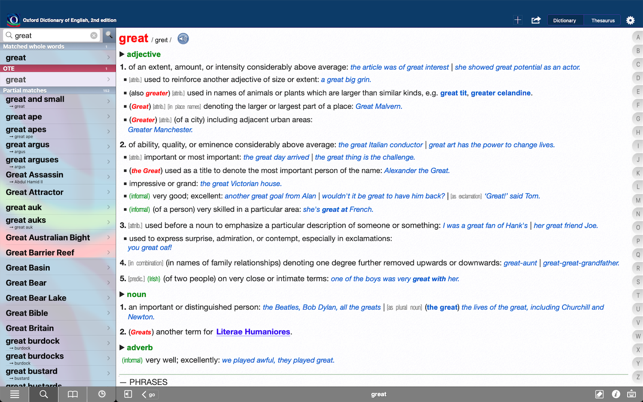
Task: Open the info icon at the bottom right
Action: coord(616,394)
